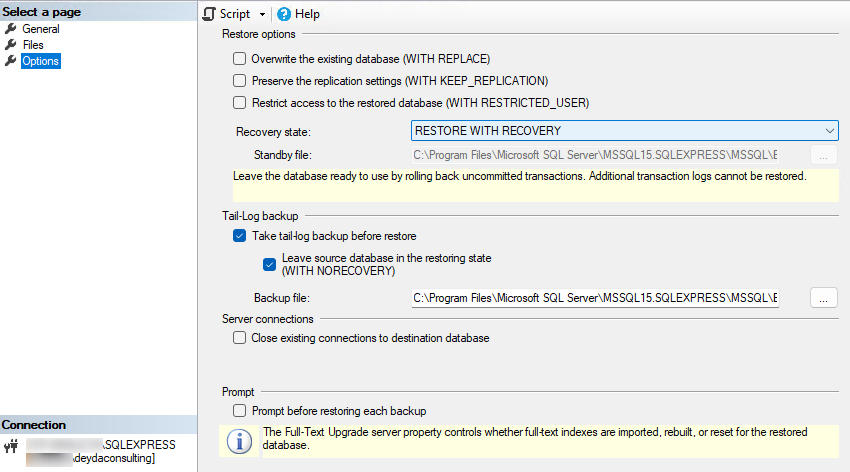The height and width of the screenshot is (472, 850).
Task: Disable Leave source database in restoring state
Action: coord(269,264)
